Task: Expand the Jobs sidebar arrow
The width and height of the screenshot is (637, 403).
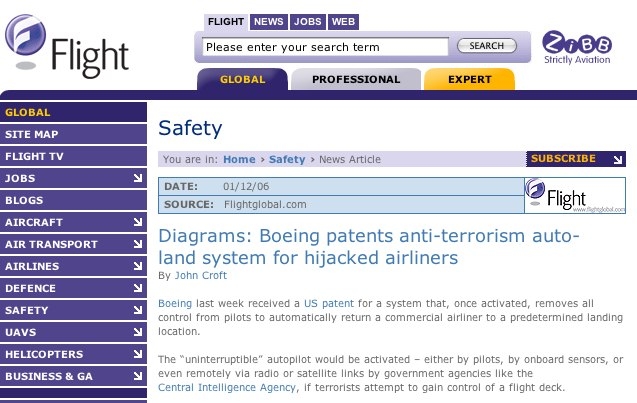Action: pyautogui.click(x=138, y=178)
